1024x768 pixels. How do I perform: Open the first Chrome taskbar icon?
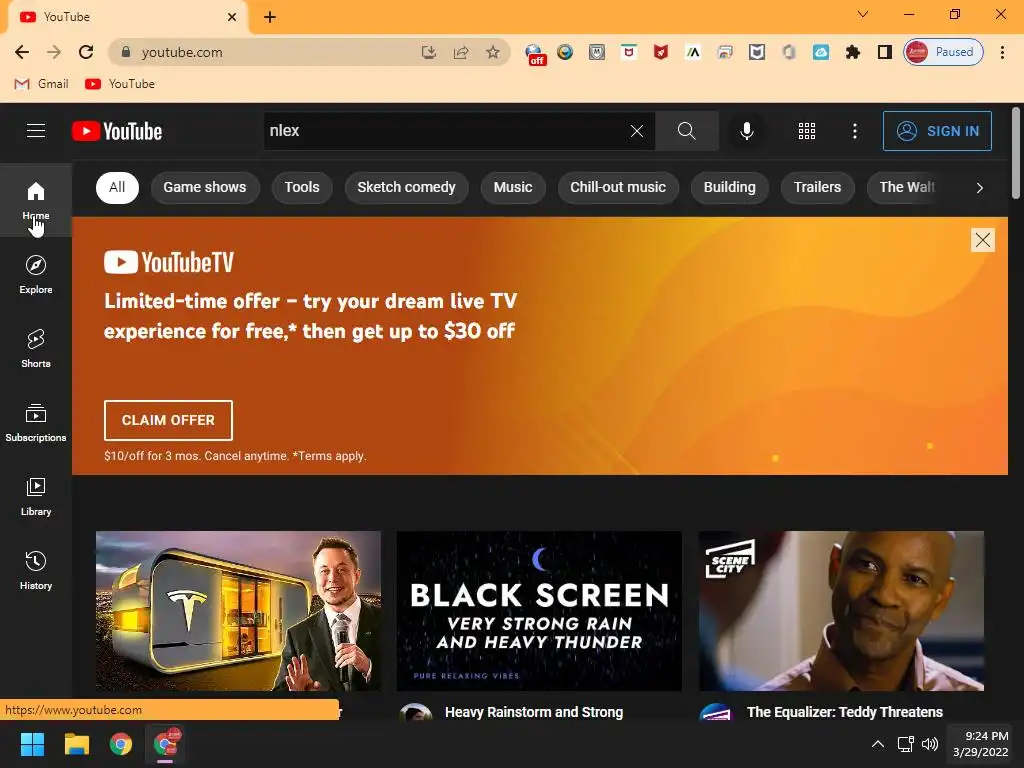tap(121, 744)
